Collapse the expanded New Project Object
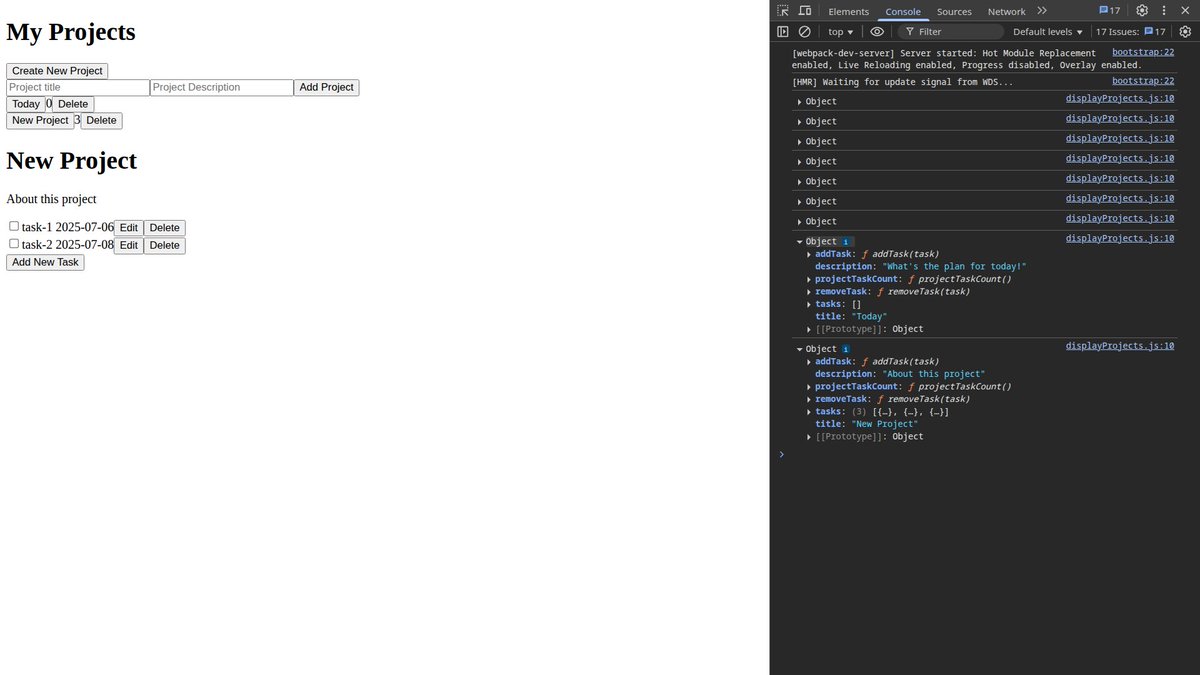 coord(799,349)
